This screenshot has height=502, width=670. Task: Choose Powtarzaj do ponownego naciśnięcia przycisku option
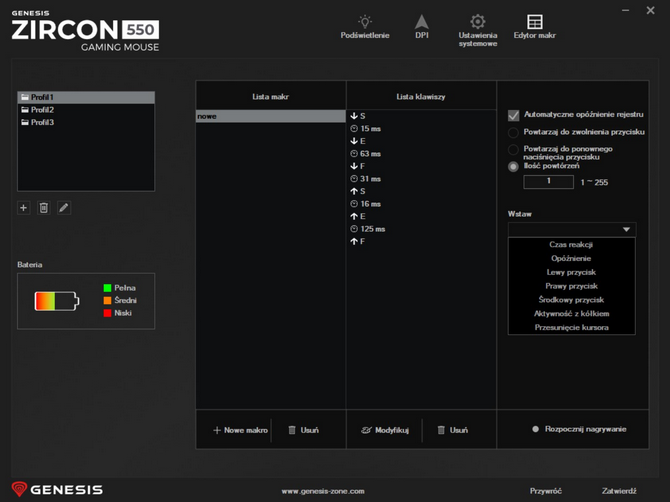(x=513, y=150)
